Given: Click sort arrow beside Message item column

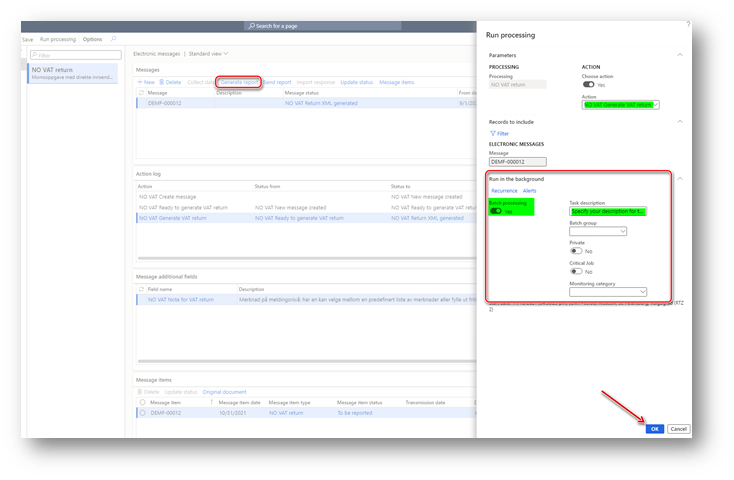Looking at the screenshot, I should [211, 402].
